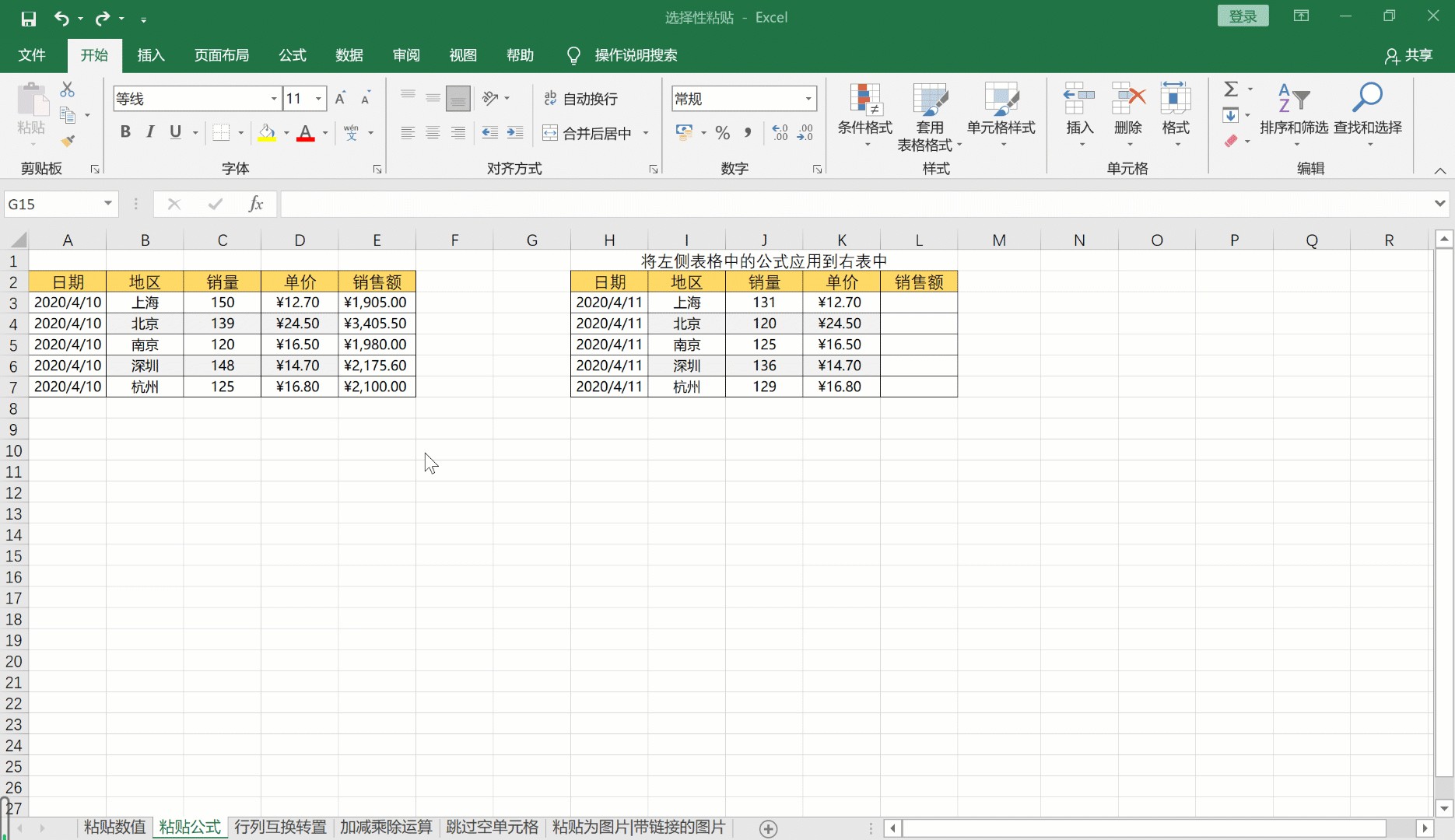Open number format dropdown (常规)
The image size is (1455, 840).
pos(808,99)
